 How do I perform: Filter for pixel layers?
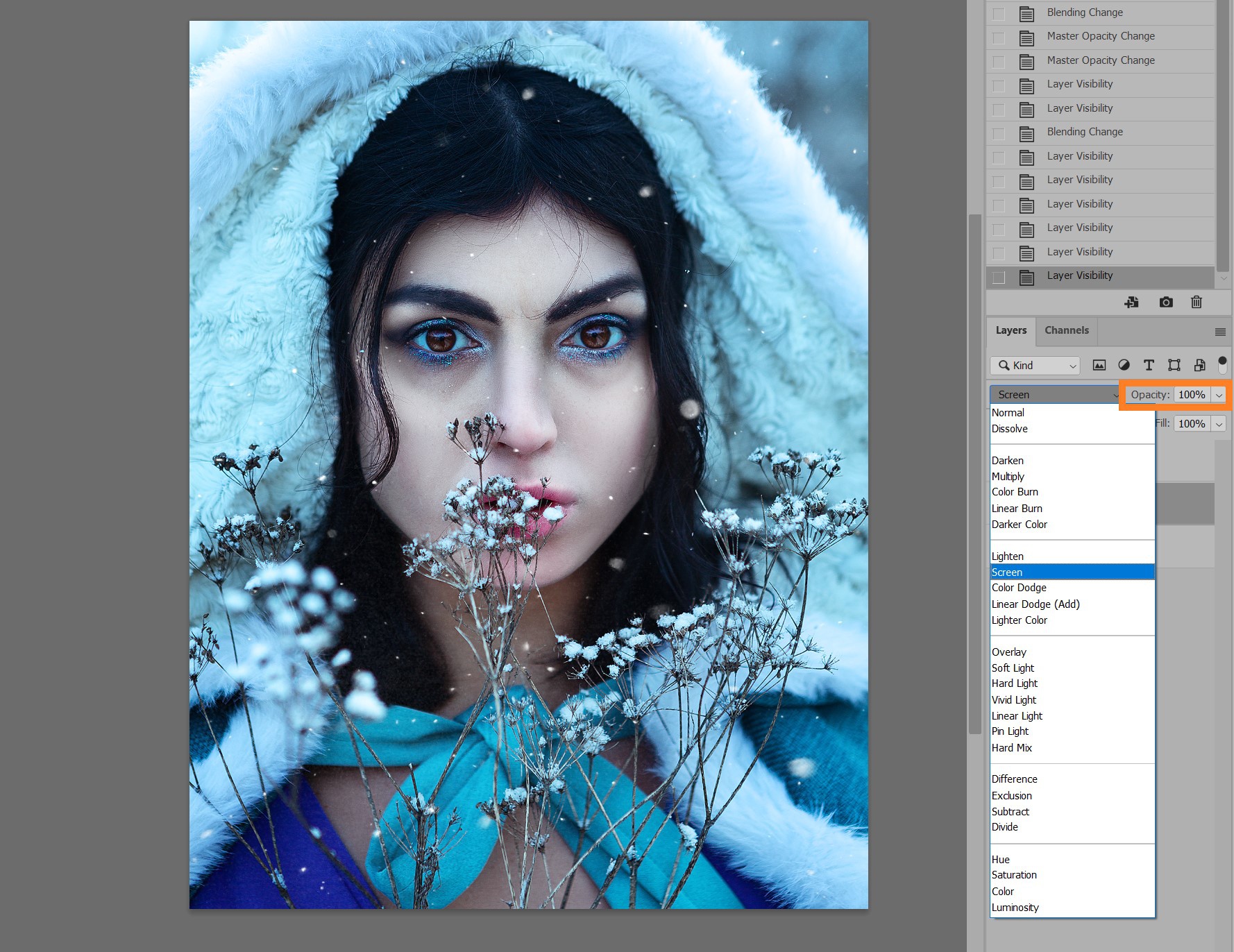(1099, 365)
